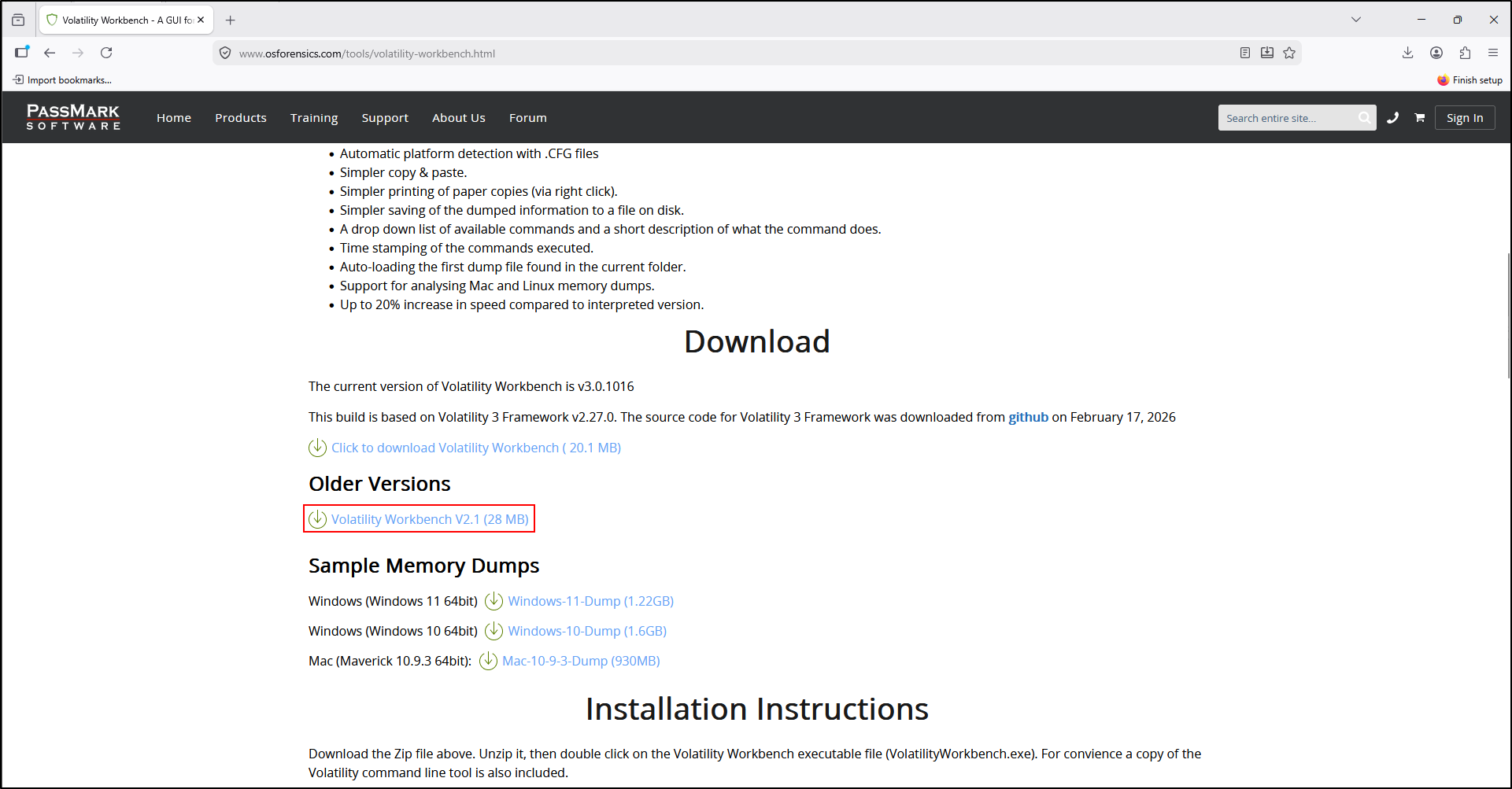Follow the github link
Viewport: 1512px width, 789px height.
(x=1029, y=417)
